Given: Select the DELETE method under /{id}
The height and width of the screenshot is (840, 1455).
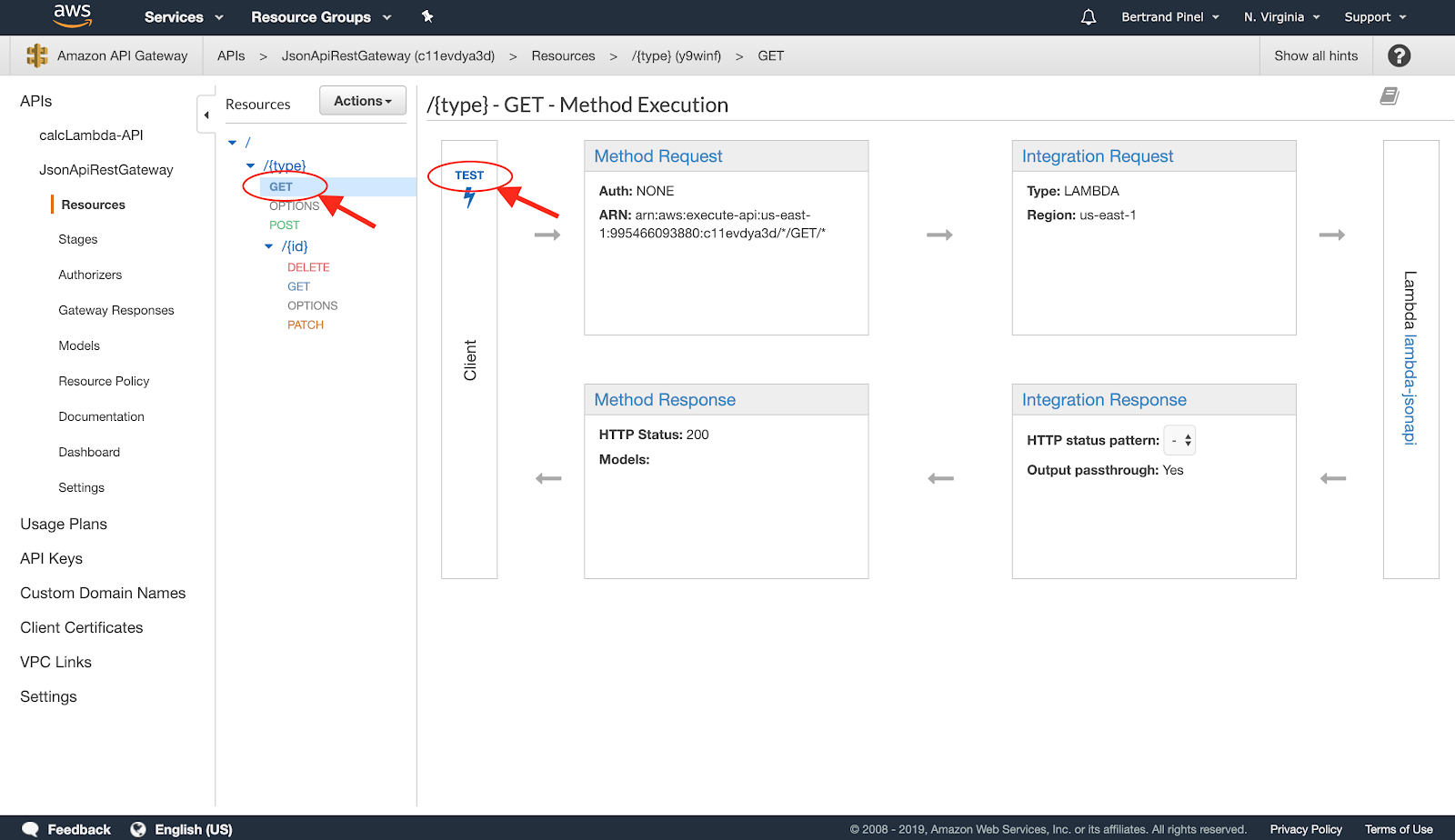Looking at the screenshot, I should point(308,267).
